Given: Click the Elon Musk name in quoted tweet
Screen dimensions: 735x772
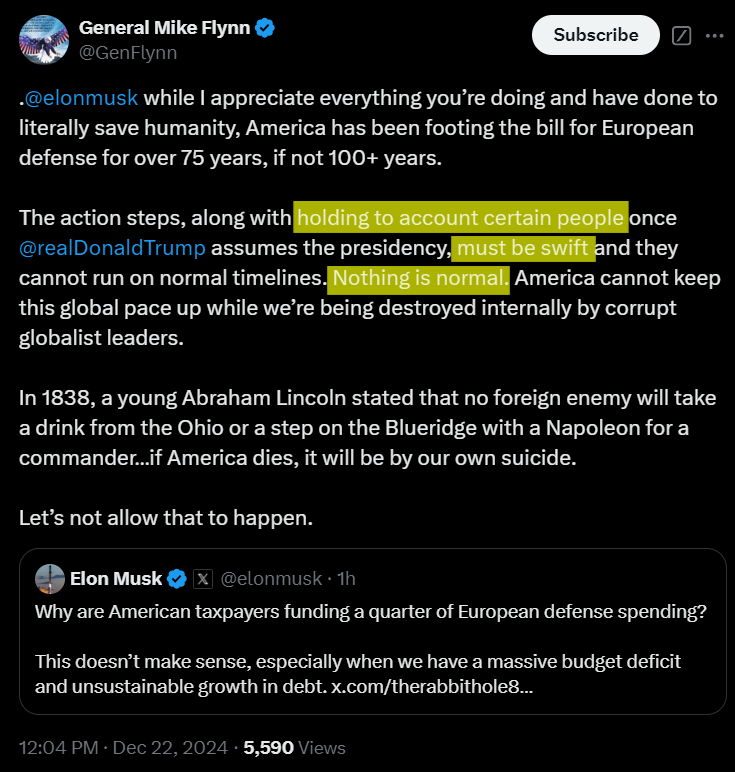Looking at the screenshot, I should click(x=116, y=578).
